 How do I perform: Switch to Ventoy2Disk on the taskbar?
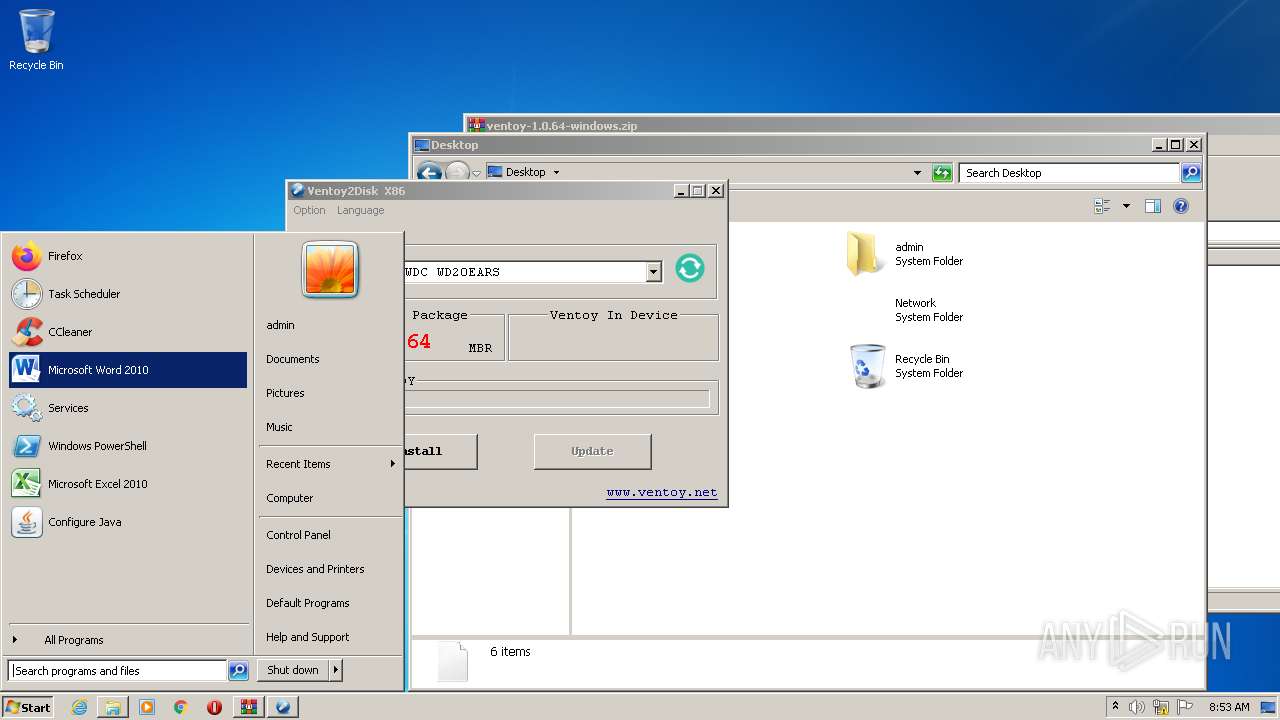point(282,707)
